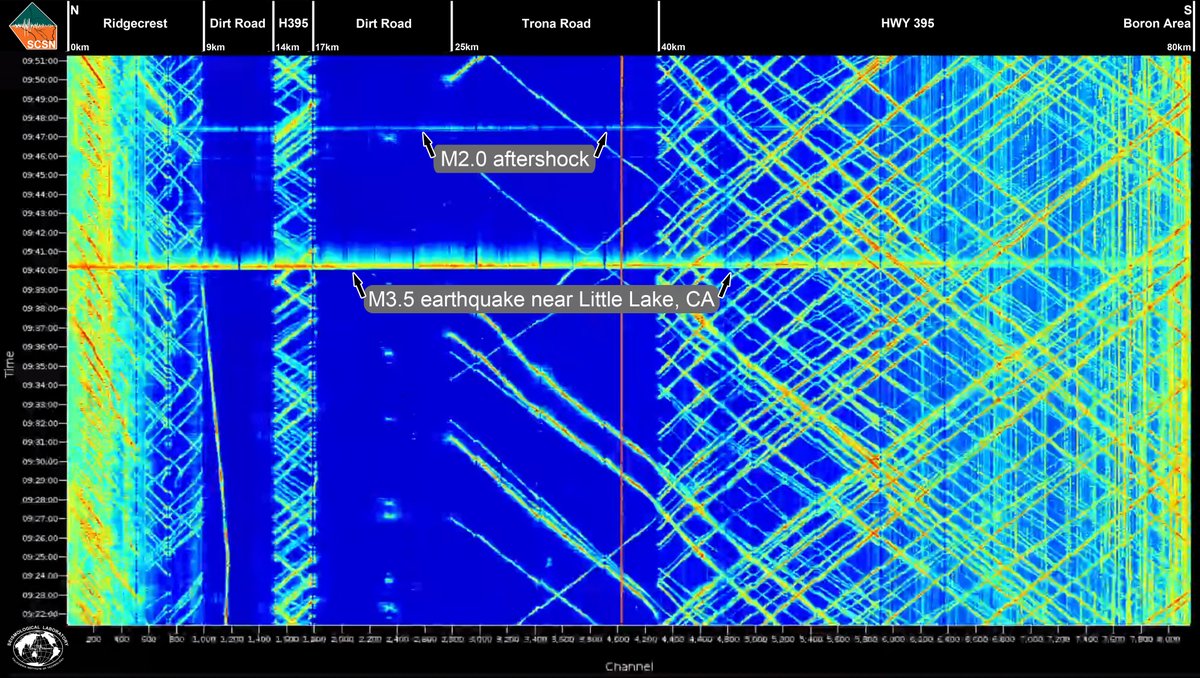The width and height of the screenshot is (1200, 678).
Task: Click the right arrow marking the M2.0 aftershock arrival
Action: click(x=601, y=144)
